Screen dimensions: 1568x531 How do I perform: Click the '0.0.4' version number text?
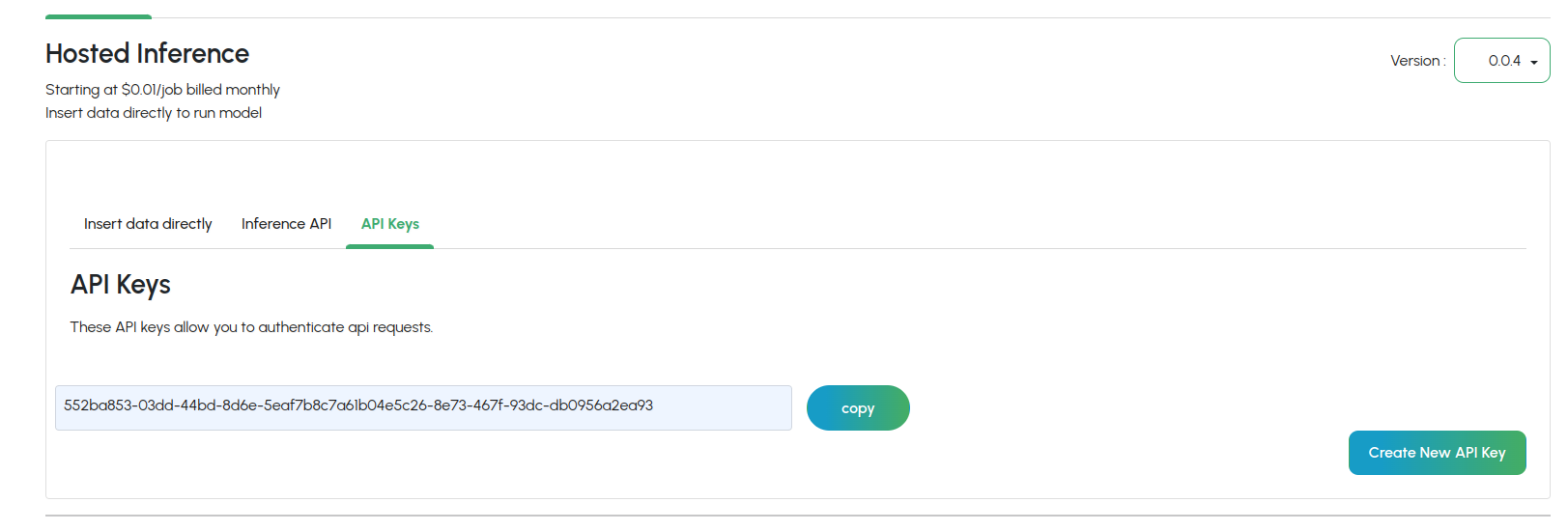click(x=1504, y=61)
